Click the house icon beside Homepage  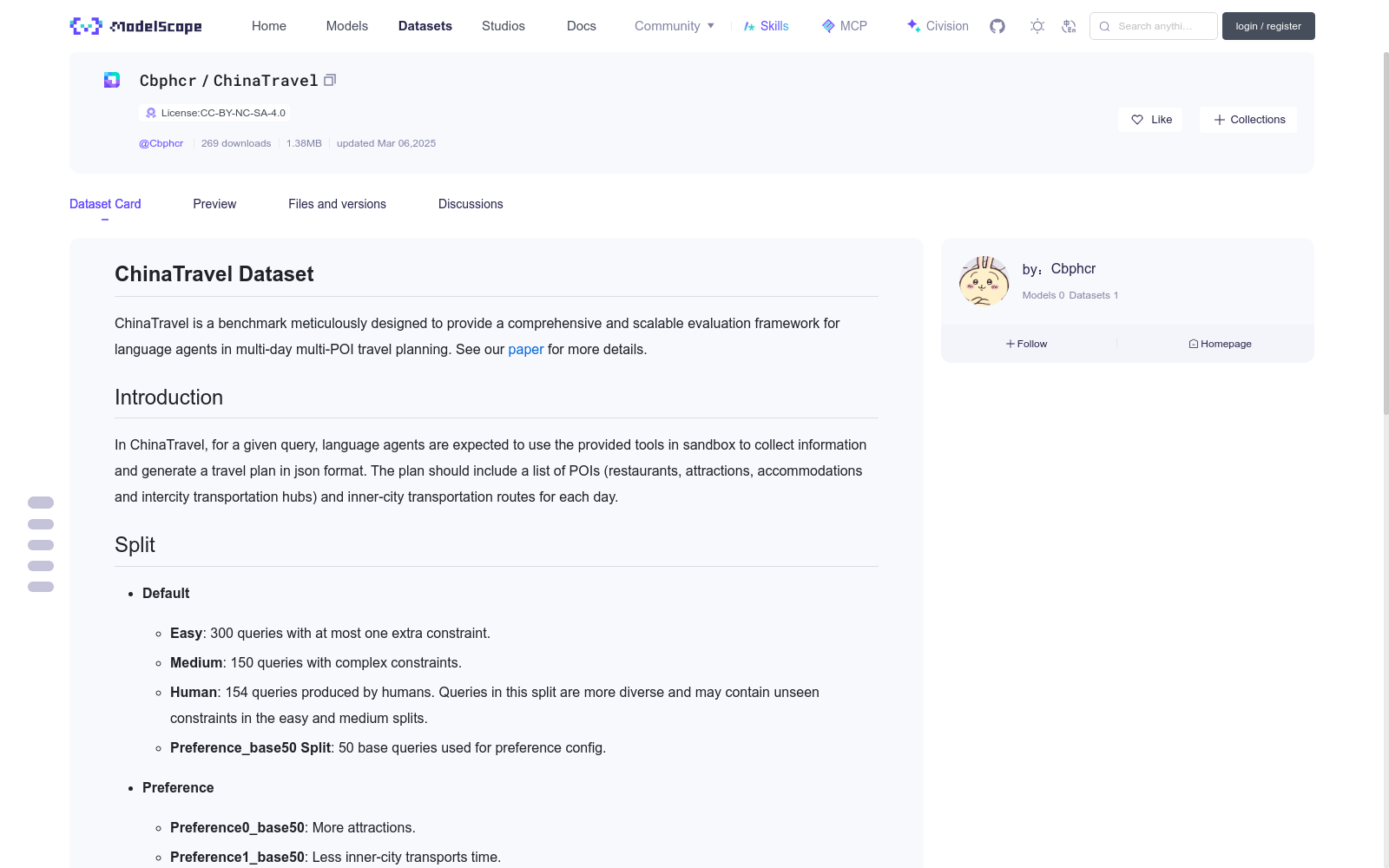pyautogui.click(x=1194, y=344)
